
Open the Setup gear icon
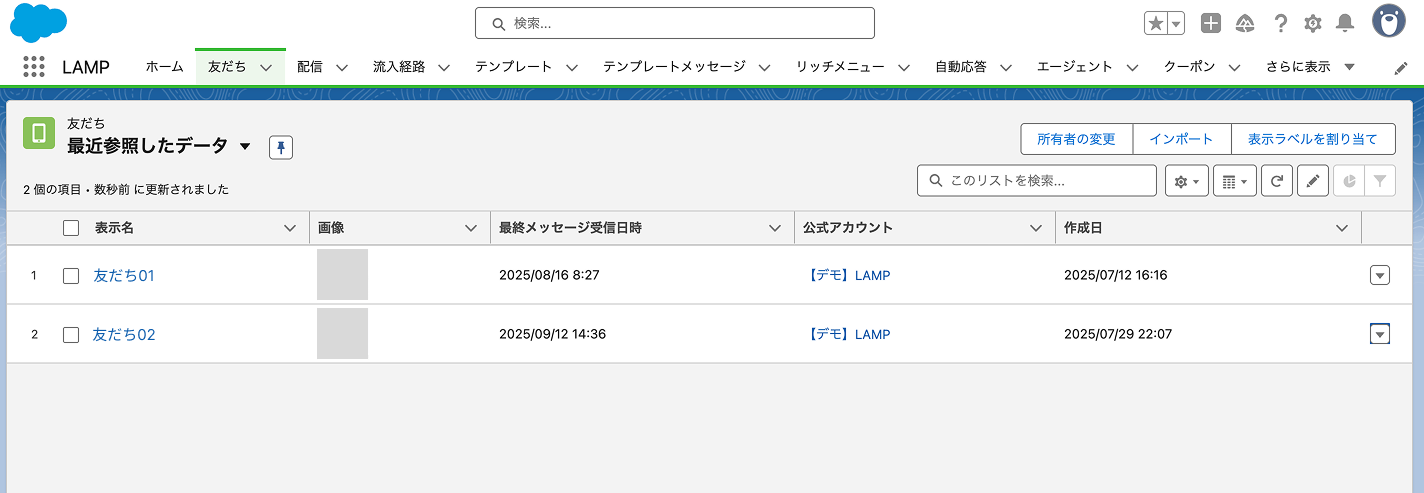point(1312,23)
